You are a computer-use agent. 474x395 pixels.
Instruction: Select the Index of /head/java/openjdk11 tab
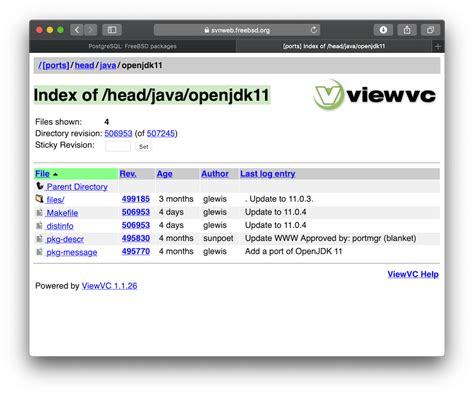point(334,46)
